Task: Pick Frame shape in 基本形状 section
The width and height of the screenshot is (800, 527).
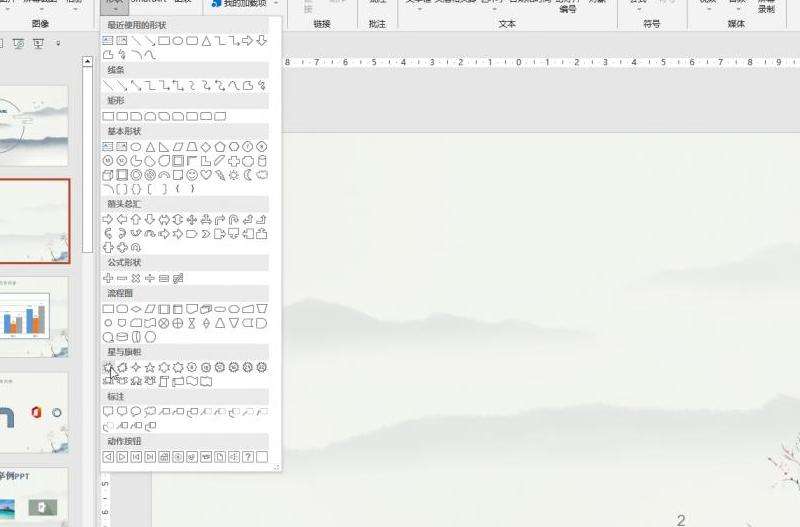Action: 178,161
